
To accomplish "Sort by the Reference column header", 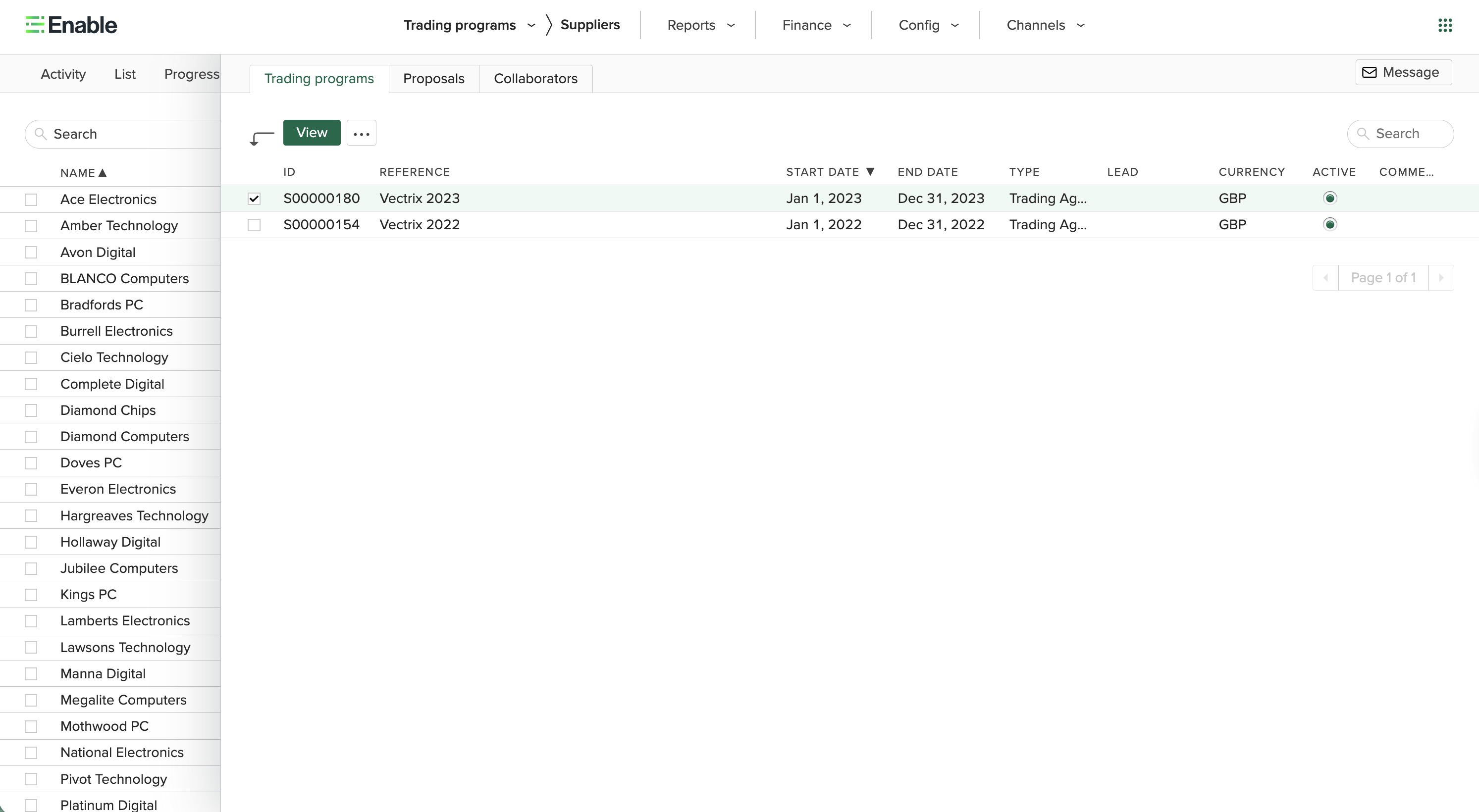I will tap(415, 172).
